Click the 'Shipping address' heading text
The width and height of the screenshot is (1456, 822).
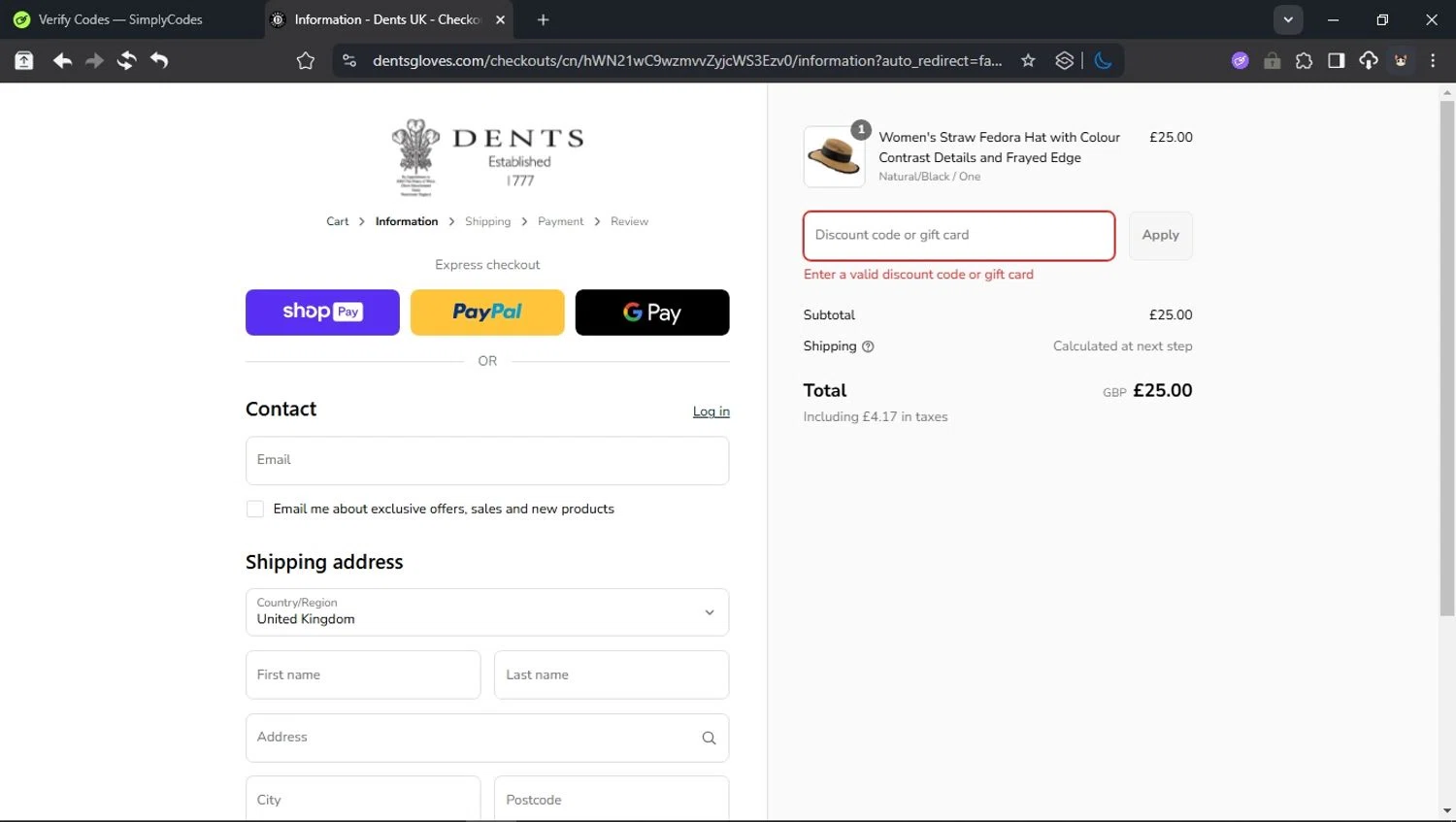pyautogui.click(x=324, y=562)
